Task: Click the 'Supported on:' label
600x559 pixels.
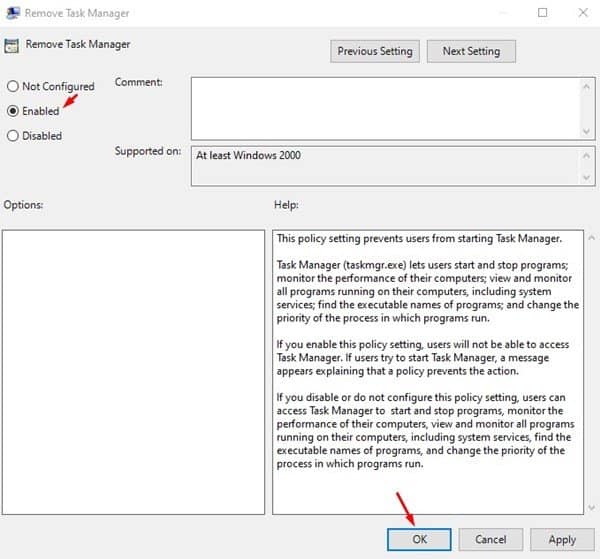Action: click(x=148, y=151)
